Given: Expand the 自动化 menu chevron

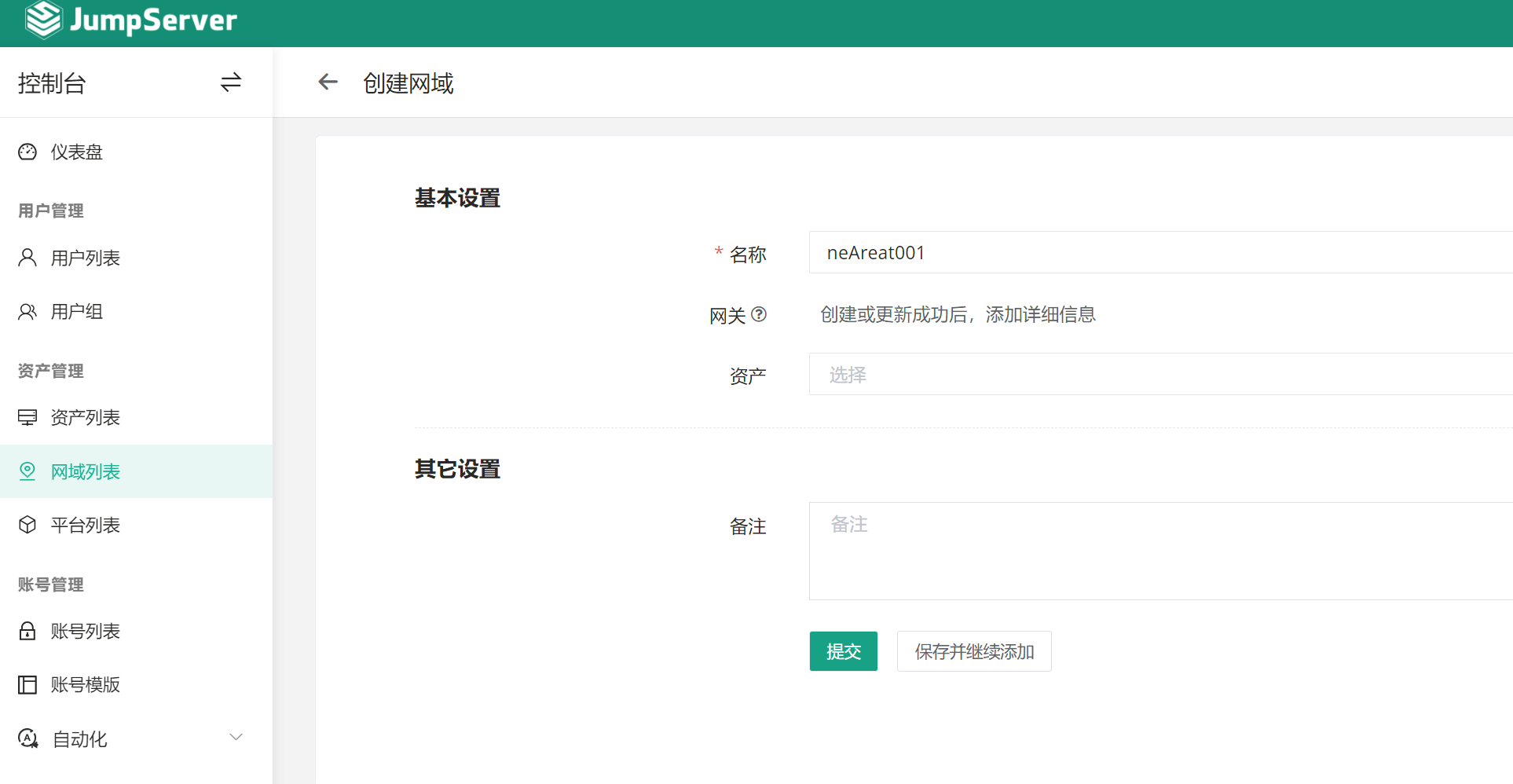Looking at the screenshot, I should pos(236,737).
